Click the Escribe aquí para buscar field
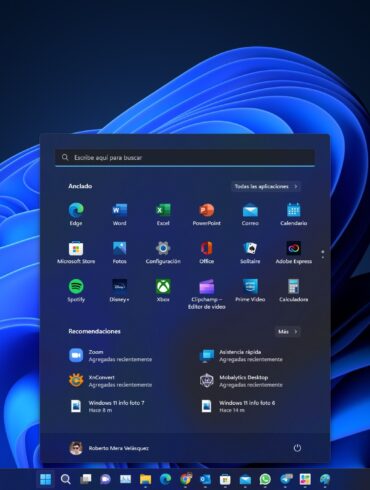This screenshot has width=370, height=490. (185, 157)
